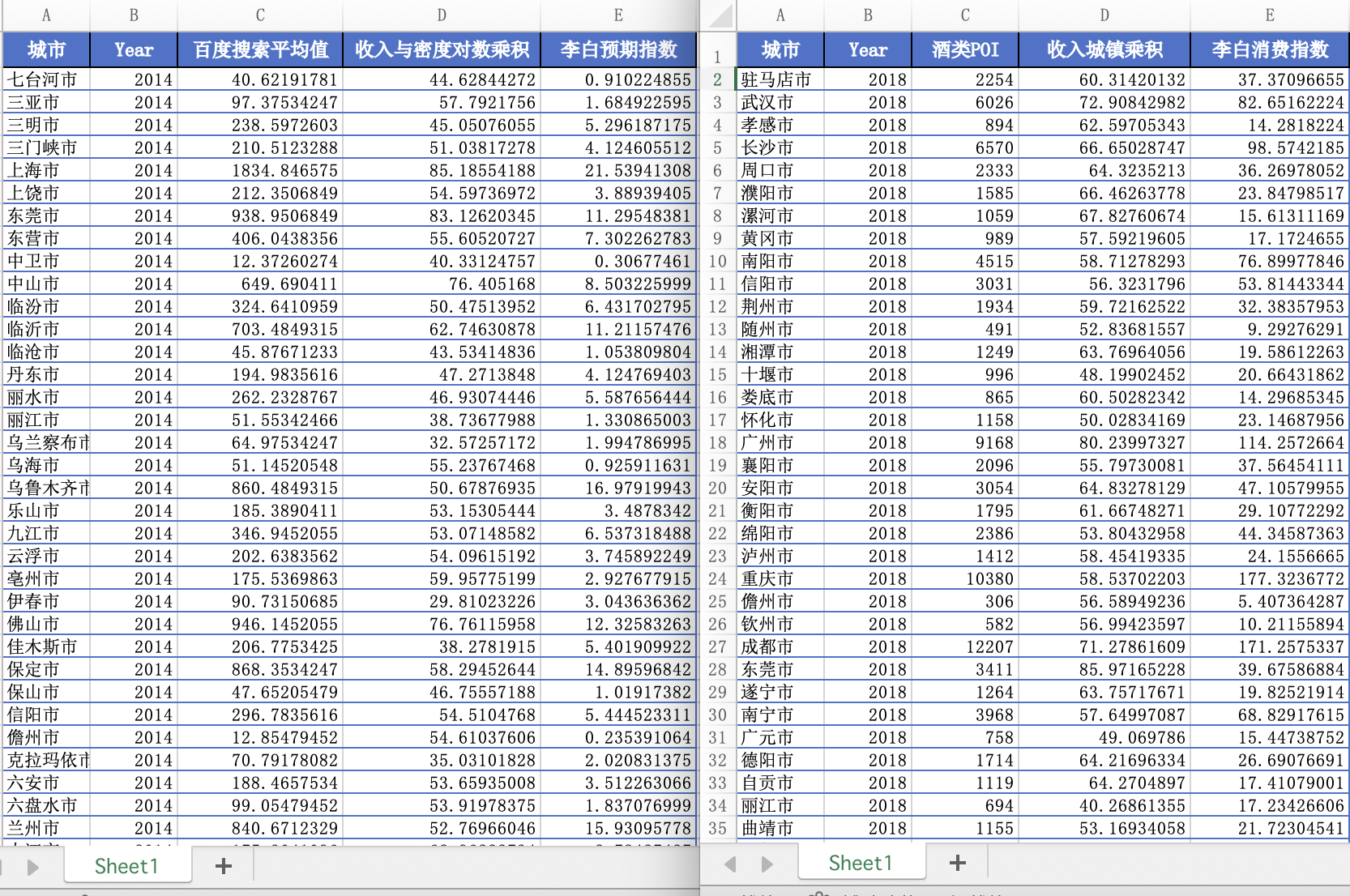Click the 百度搜索平均值 header cell
This screenshot has height=896, width=1350.
(260, 49)
